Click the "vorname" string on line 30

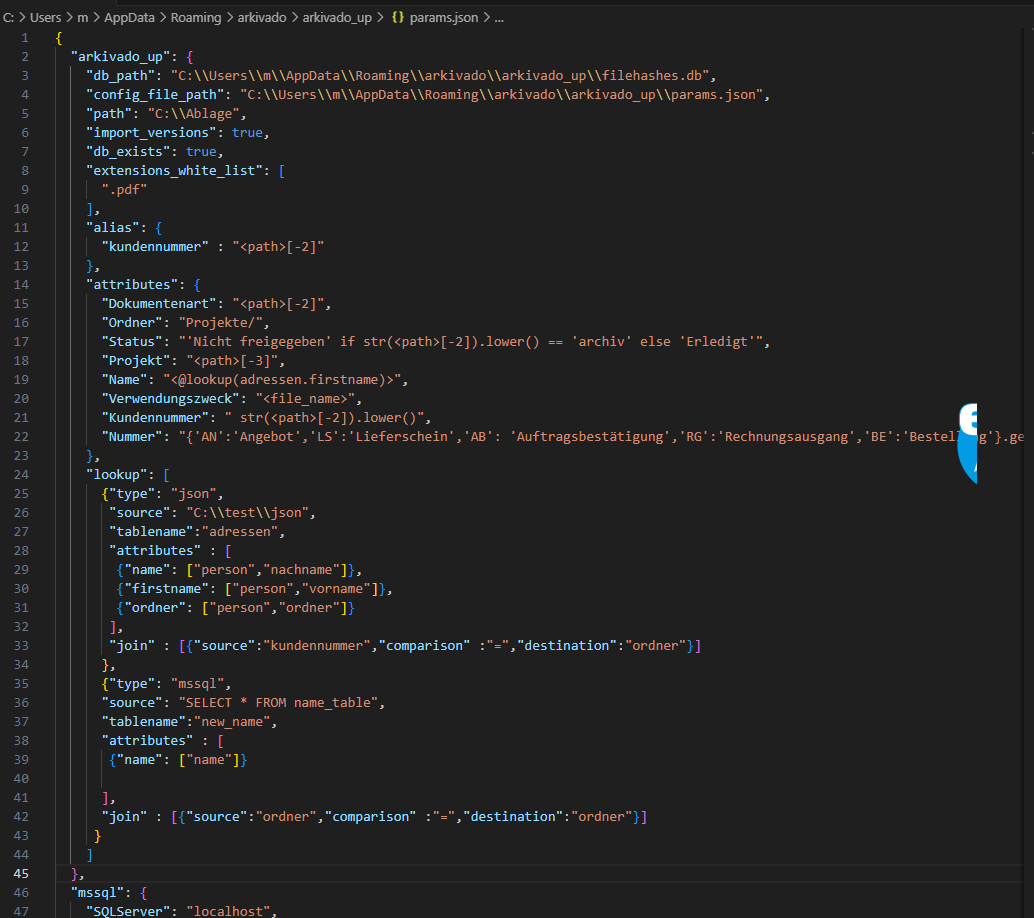336,589
